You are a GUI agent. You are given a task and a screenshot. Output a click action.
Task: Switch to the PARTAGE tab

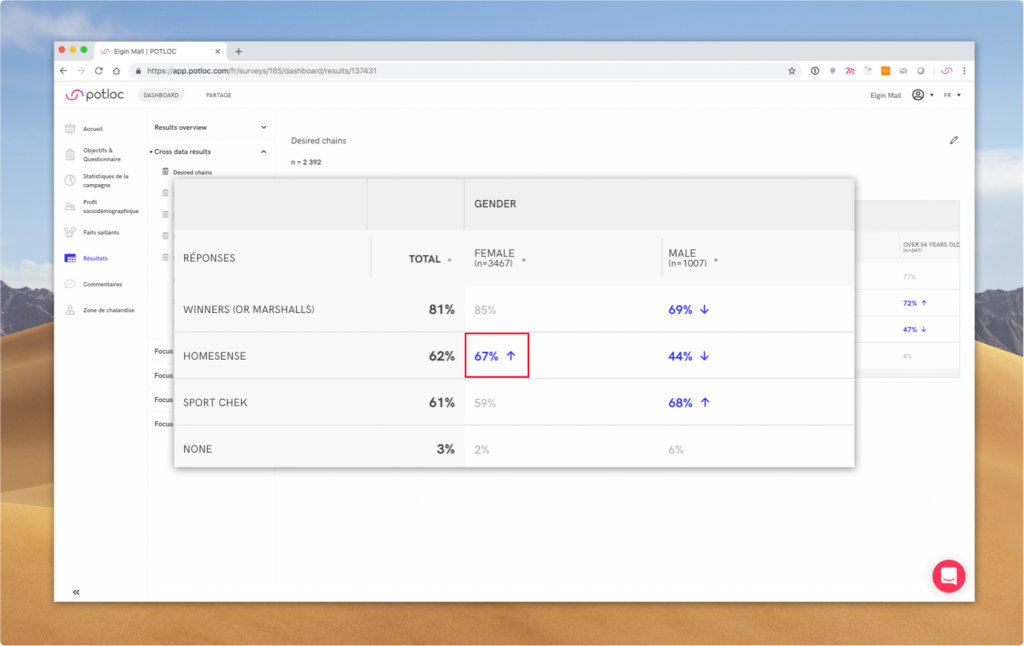click(219, 95)
